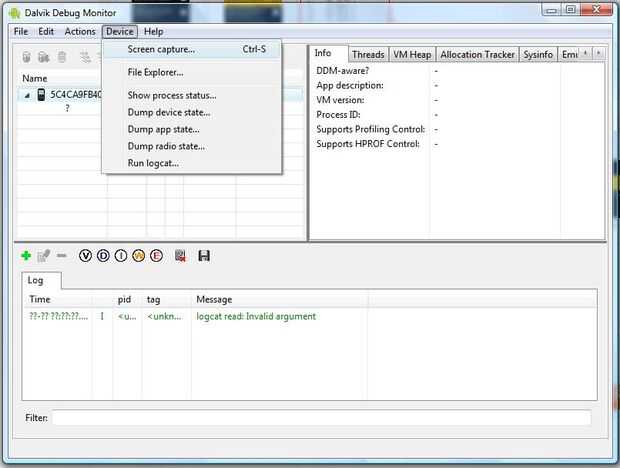Open the Edit menu

[46, 32]
